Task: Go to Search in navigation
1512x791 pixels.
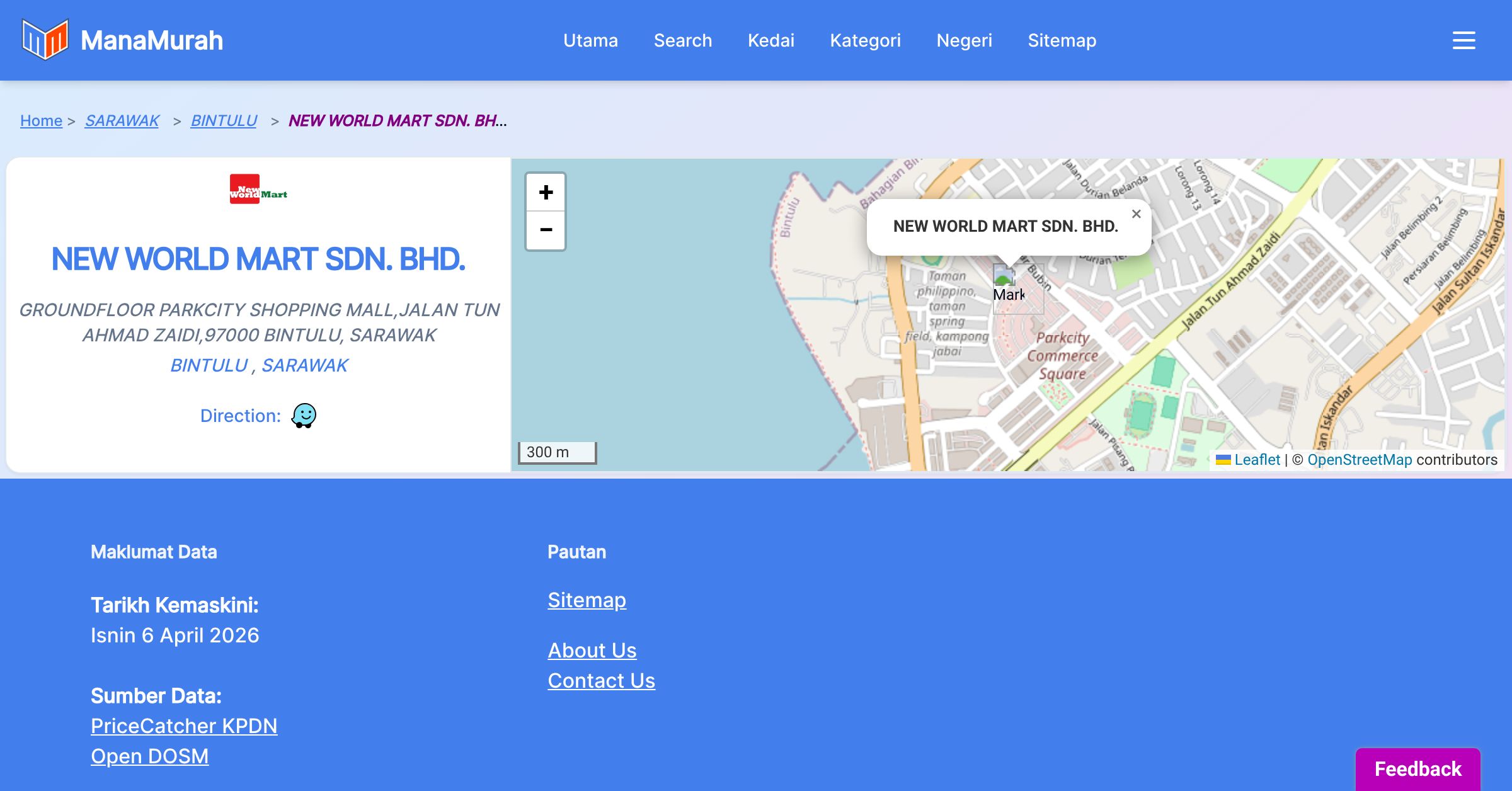Action: pos(682,40)
